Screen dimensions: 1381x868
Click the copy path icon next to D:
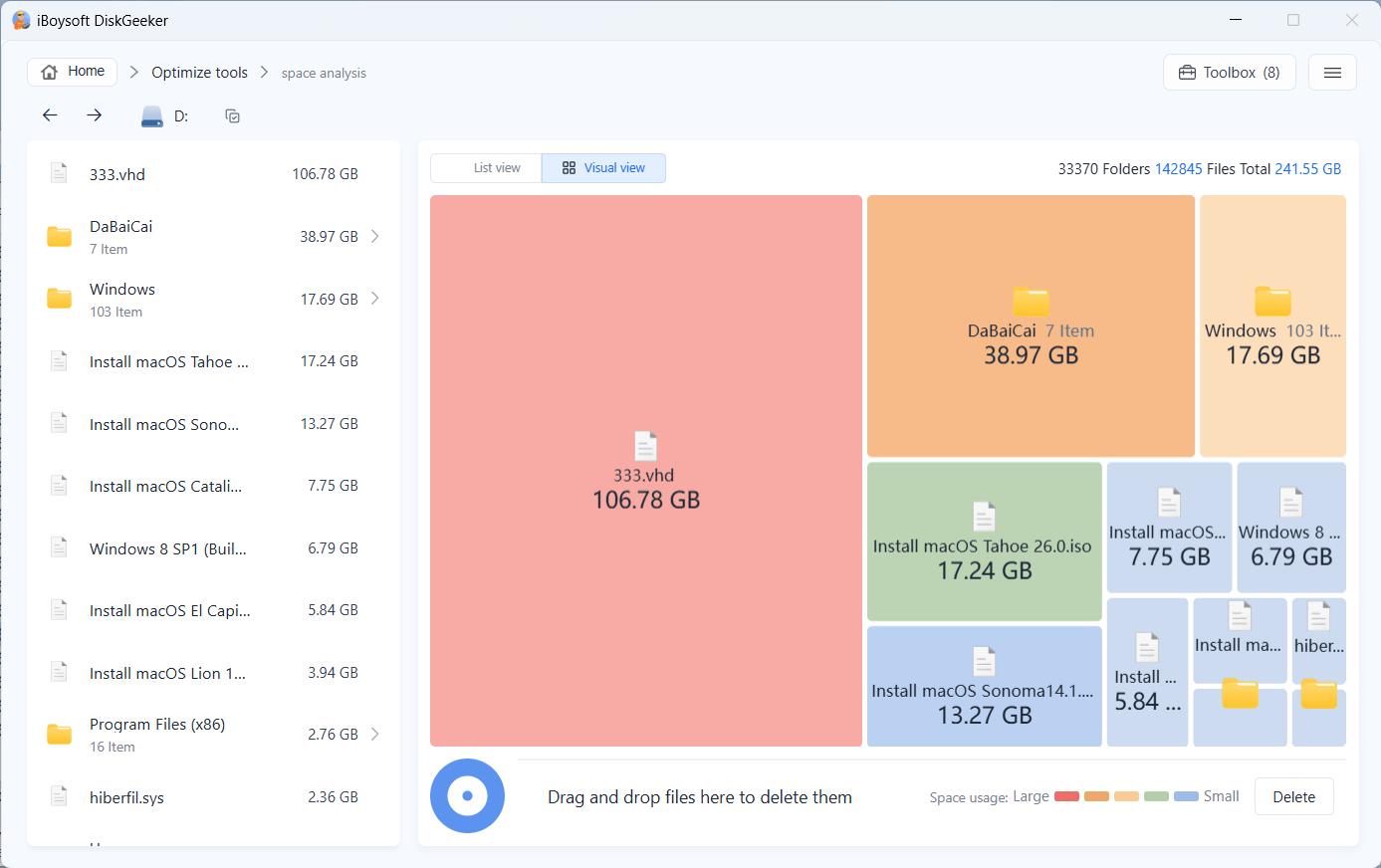click(233, 116)
